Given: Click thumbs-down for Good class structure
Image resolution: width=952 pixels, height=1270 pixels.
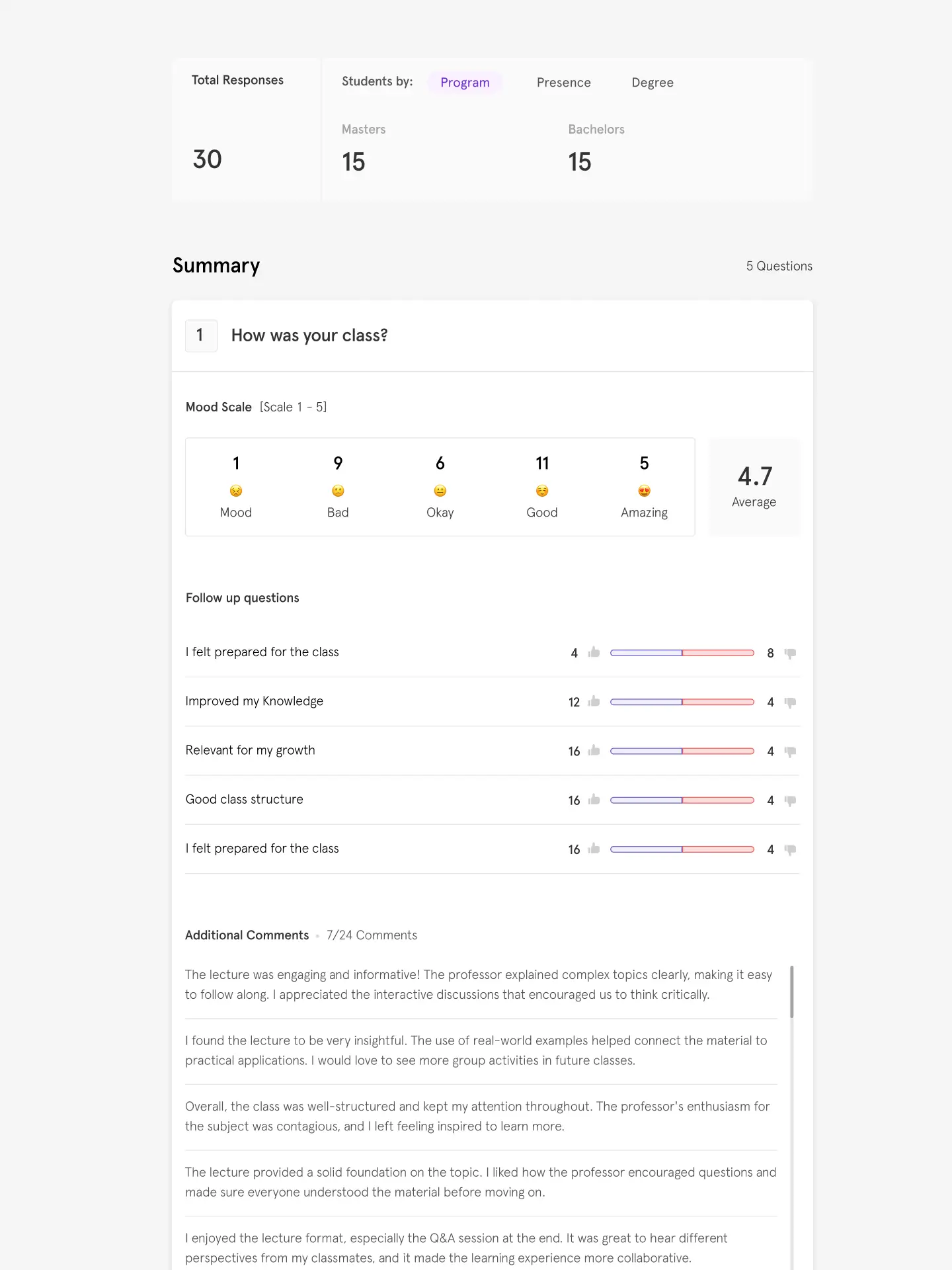Looking at the screenshot, I should (790, 800).
